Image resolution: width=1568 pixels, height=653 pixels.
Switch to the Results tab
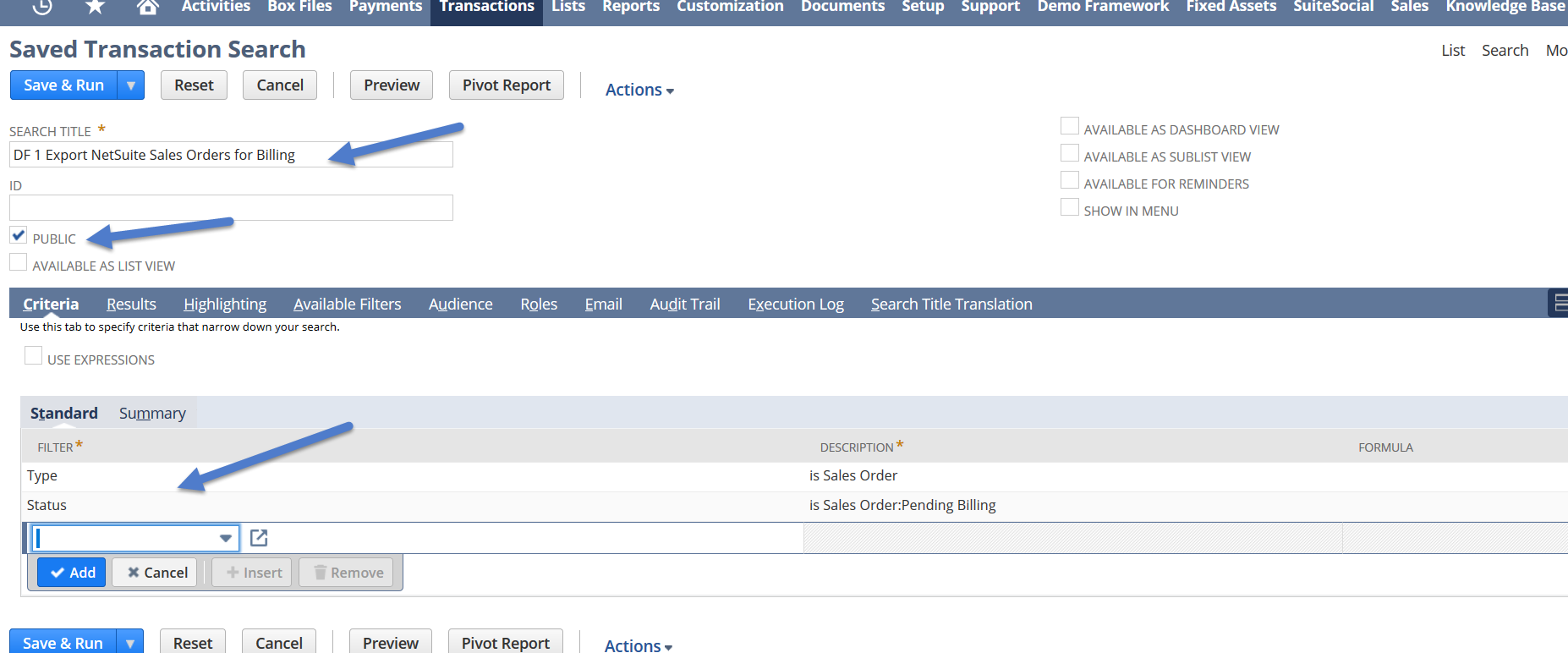click(x=131, y=304)
